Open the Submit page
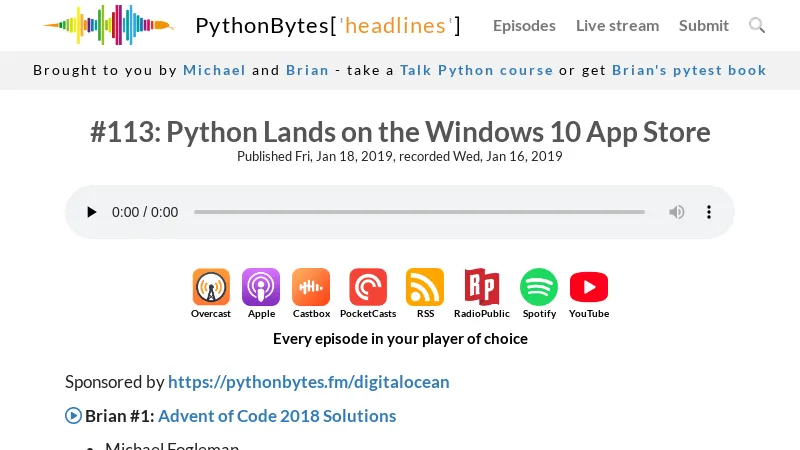 coord(704,25)
